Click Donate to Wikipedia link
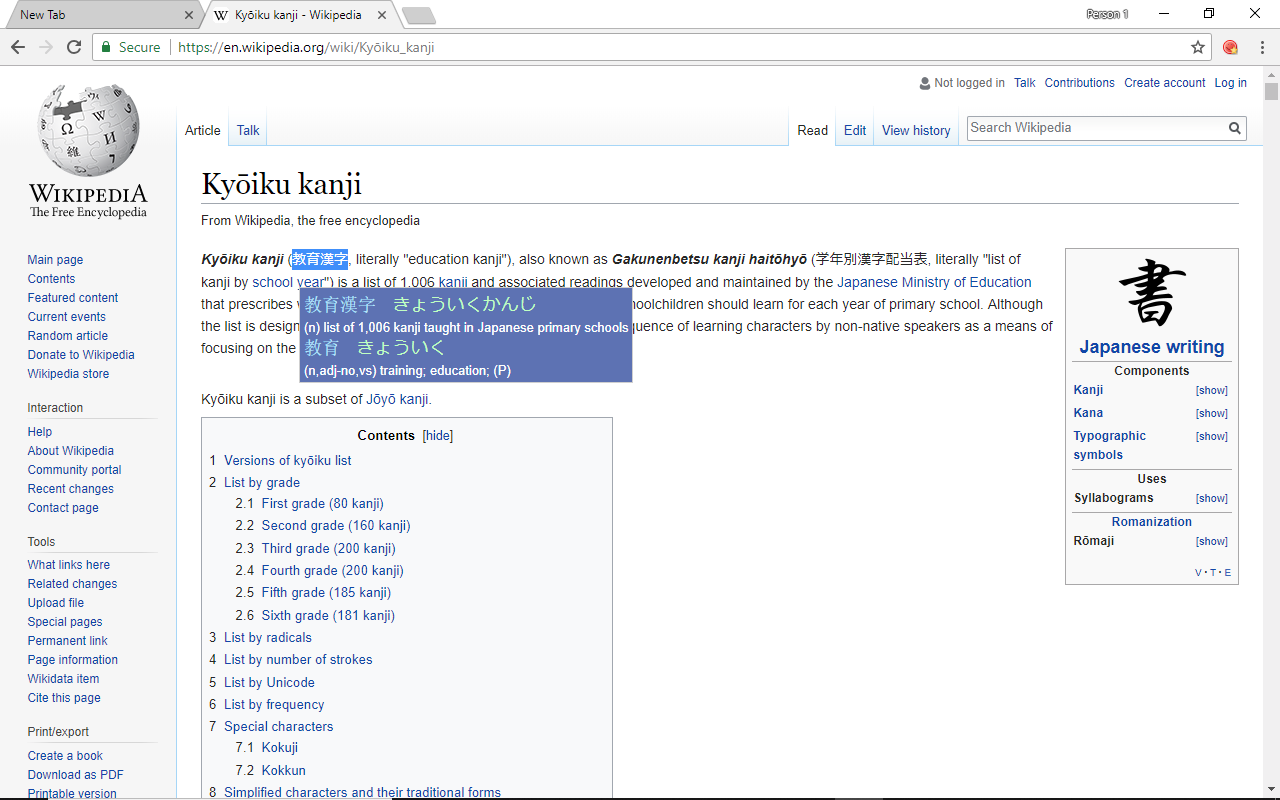Image resolution: width=1280 pixels, height=800 pixels. [x=81, y=355]
